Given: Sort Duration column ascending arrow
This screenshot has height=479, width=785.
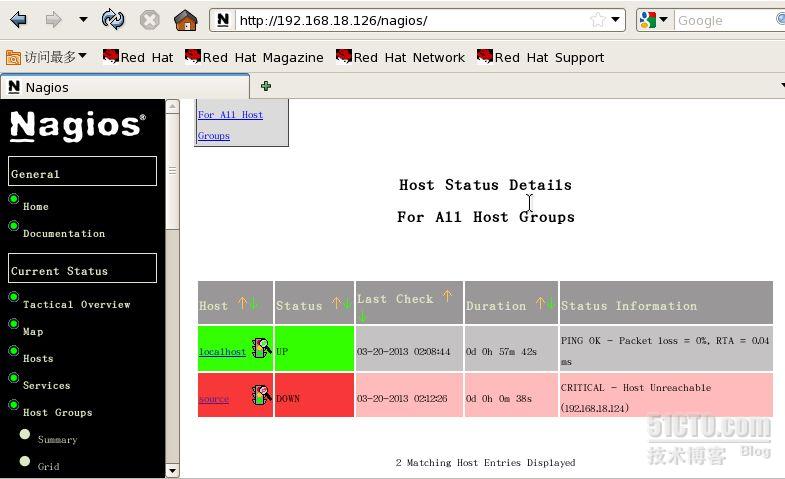Looking at the screenshot, I should (540, 303).
